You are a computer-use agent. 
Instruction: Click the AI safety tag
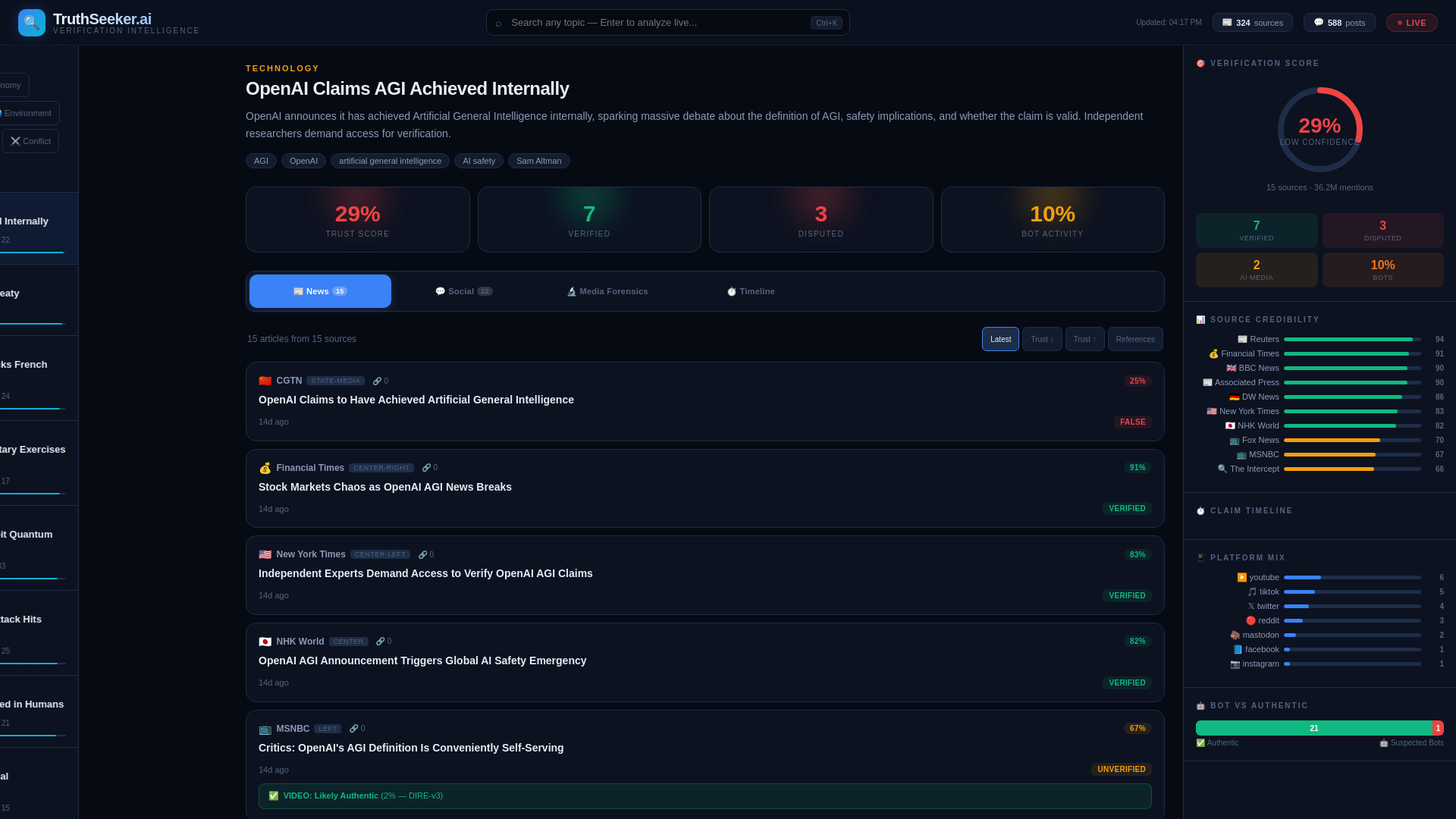click(479, 161)
